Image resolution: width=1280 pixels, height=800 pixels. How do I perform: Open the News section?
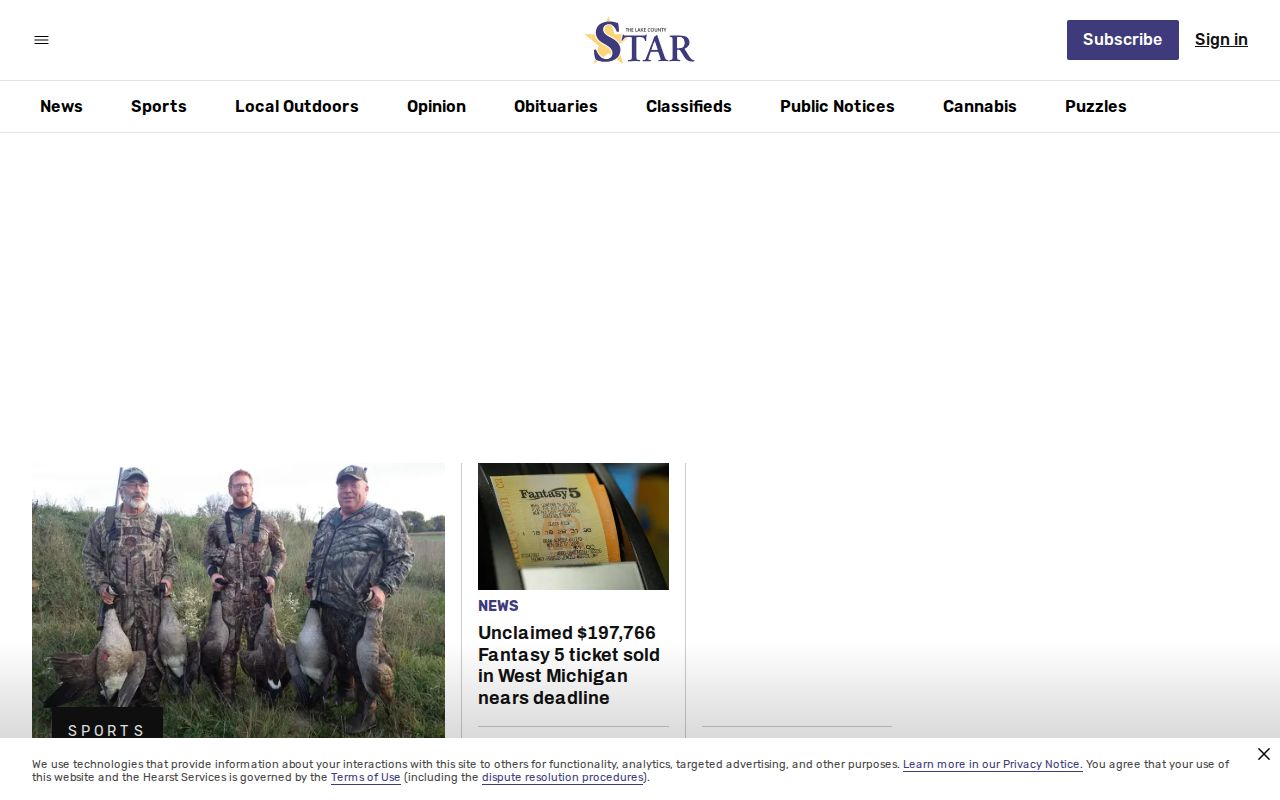(61, 106)
